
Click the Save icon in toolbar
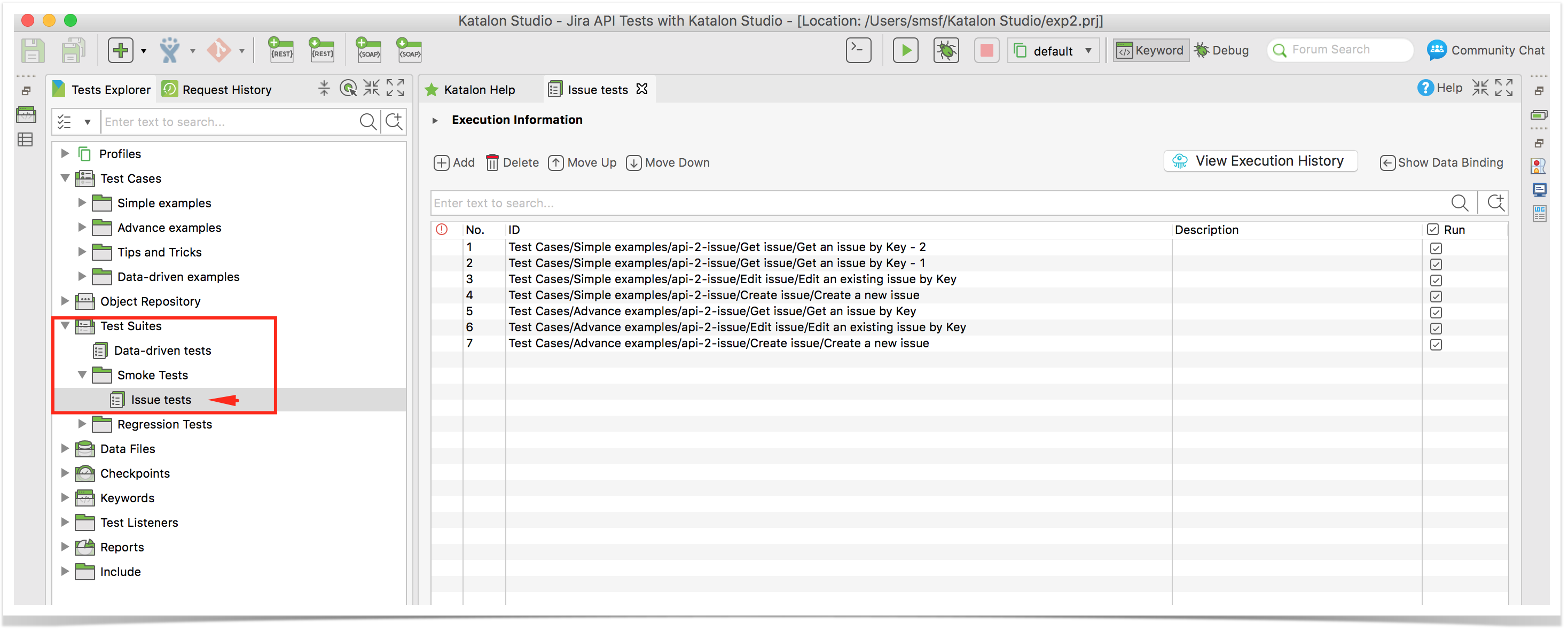click(33, 51)
